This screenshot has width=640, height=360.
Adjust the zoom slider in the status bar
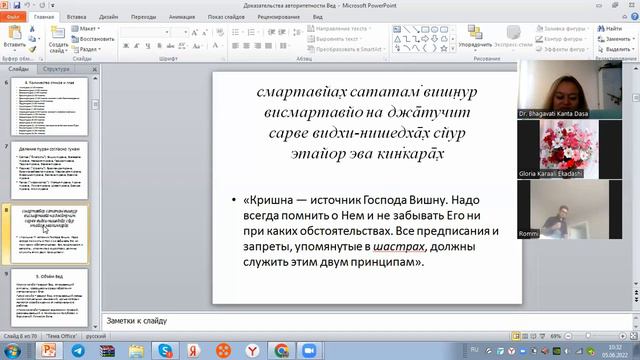589,336
